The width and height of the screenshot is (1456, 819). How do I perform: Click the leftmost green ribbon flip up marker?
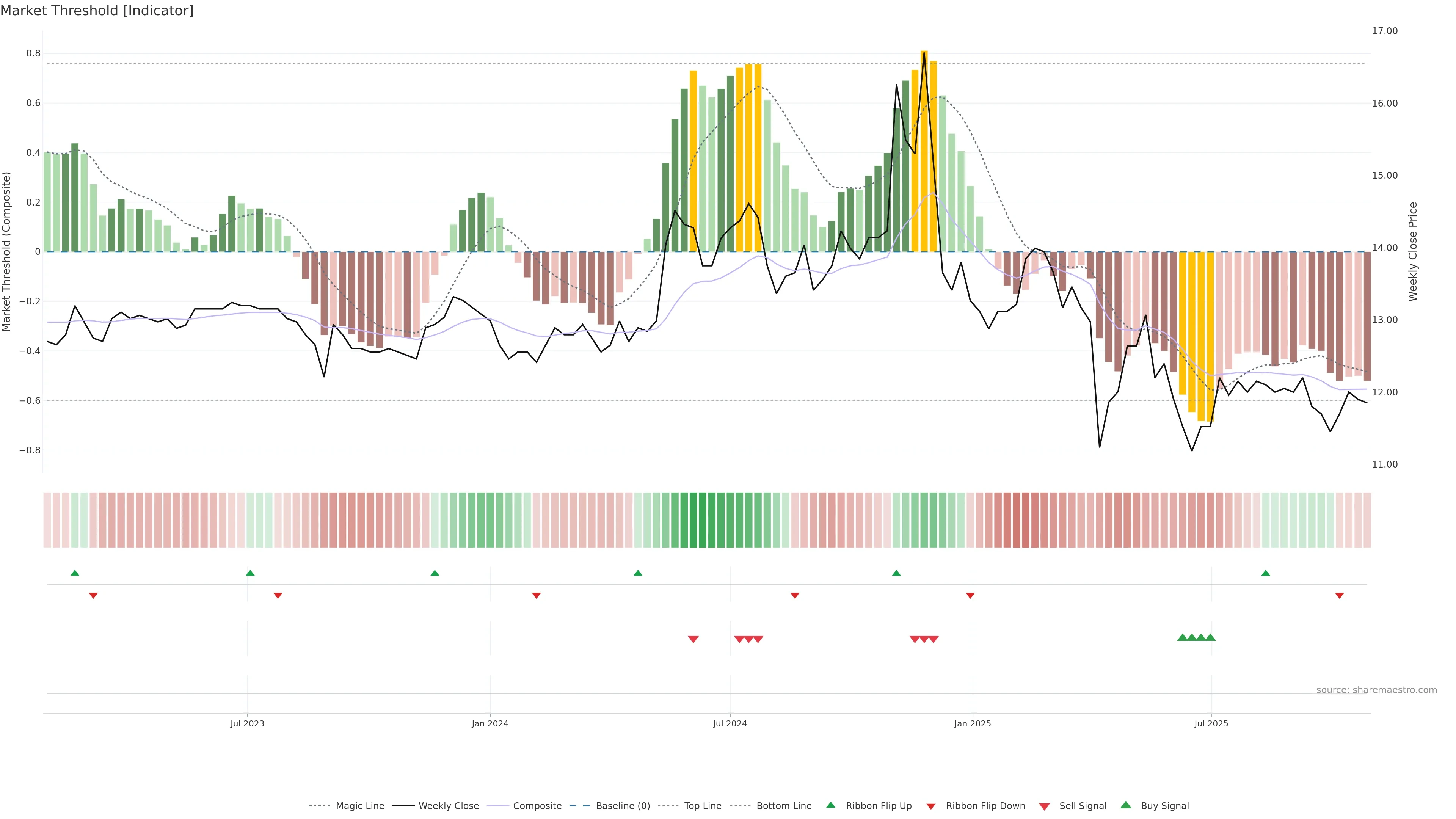(75, 573)
